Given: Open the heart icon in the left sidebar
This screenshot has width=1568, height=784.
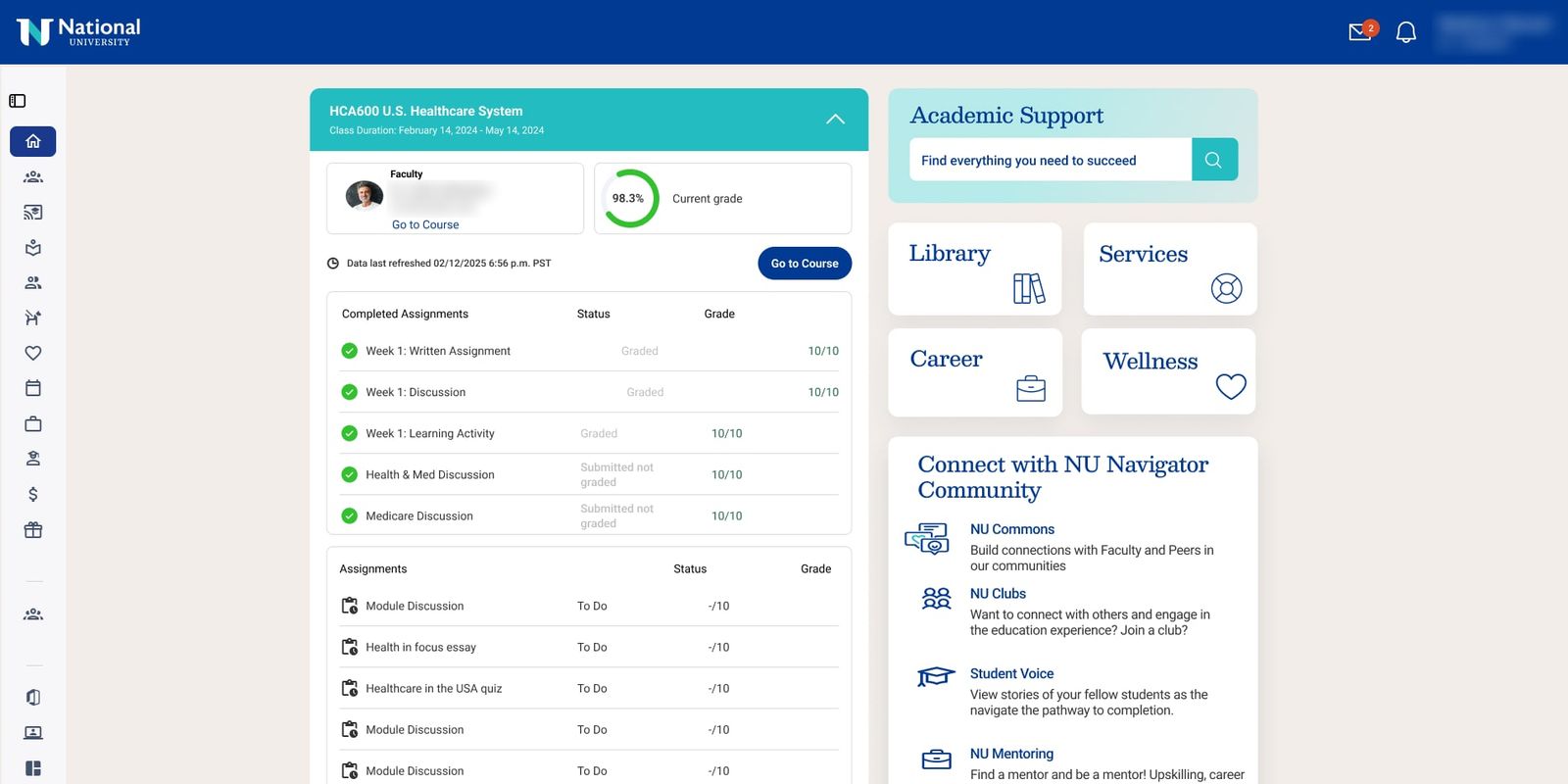Looking at the screenshot, I should point(33,353).
